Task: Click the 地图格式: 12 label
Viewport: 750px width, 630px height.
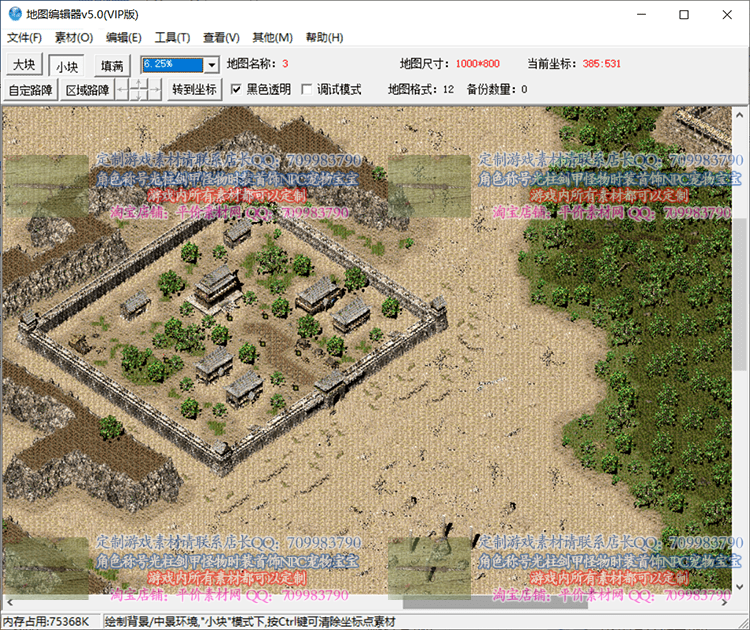Action: pos(421,89)
